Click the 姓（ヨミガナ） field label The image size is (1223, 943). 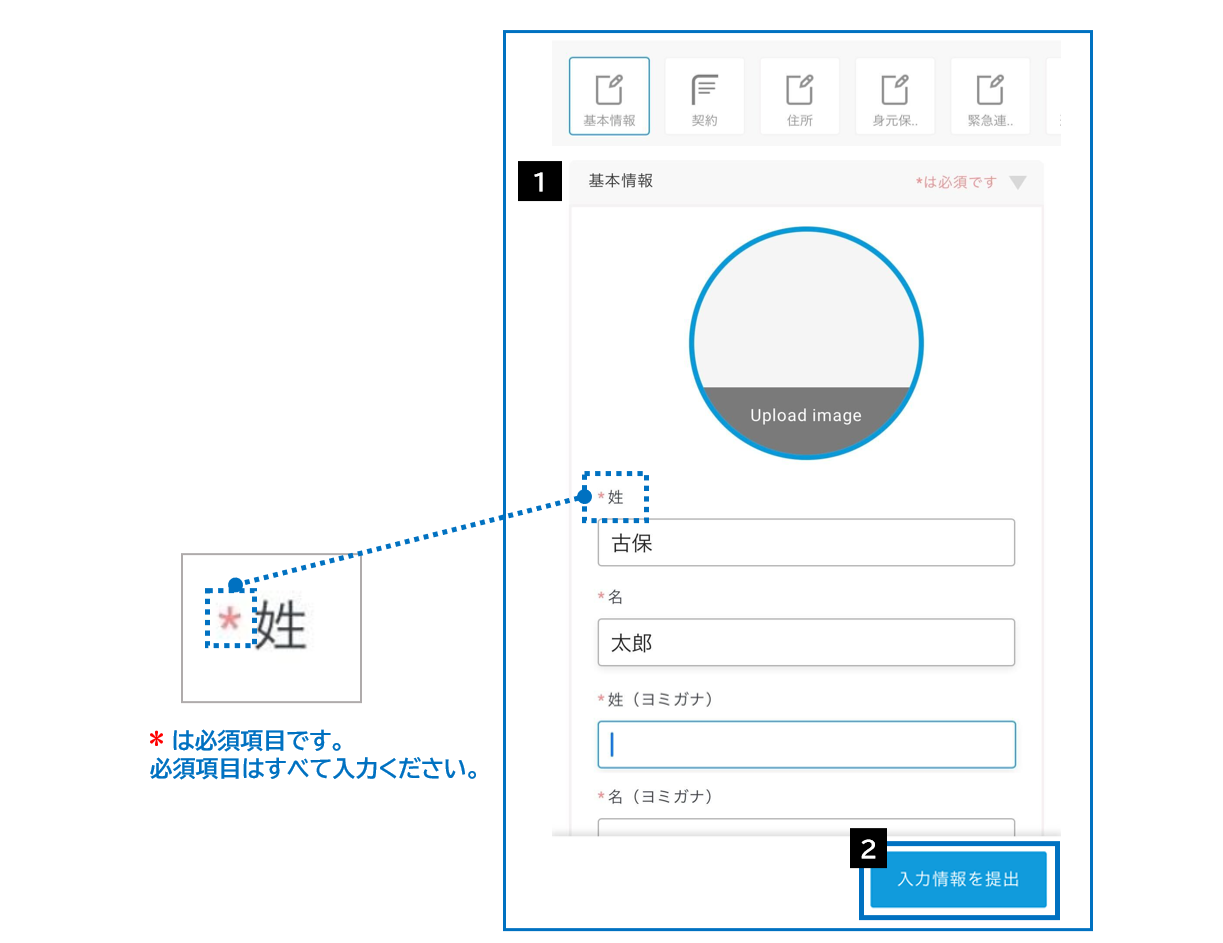(655, 699)
